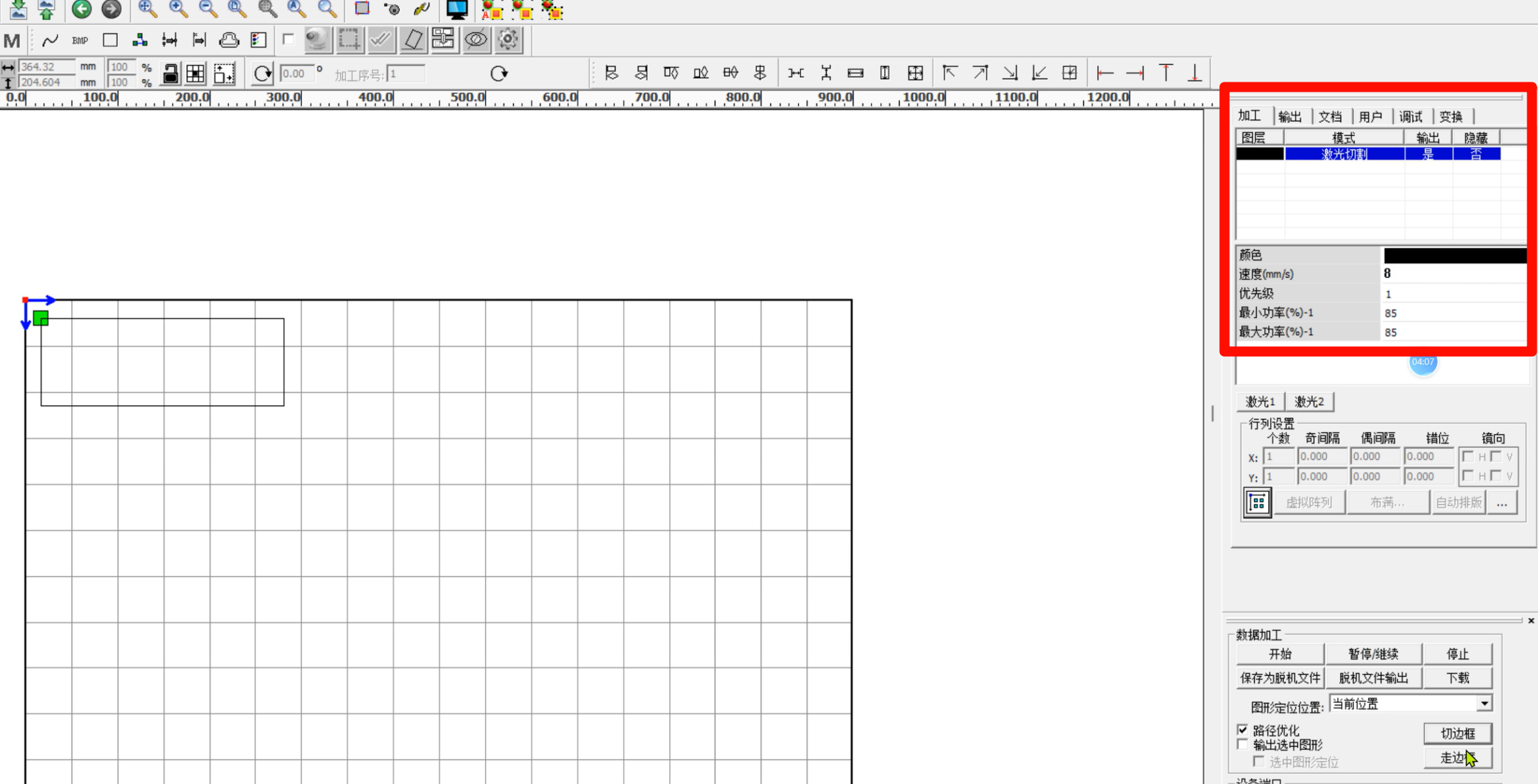
Task: Open the 图形定位位置 dropdown
Action: pyautogui.click(x=1484, y=704)
